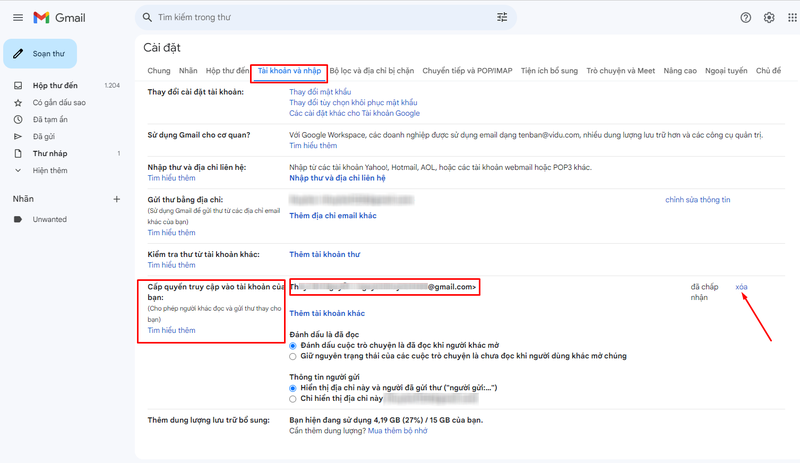Click the Unwanted label tag icon
800x463 pixels.
18,220
